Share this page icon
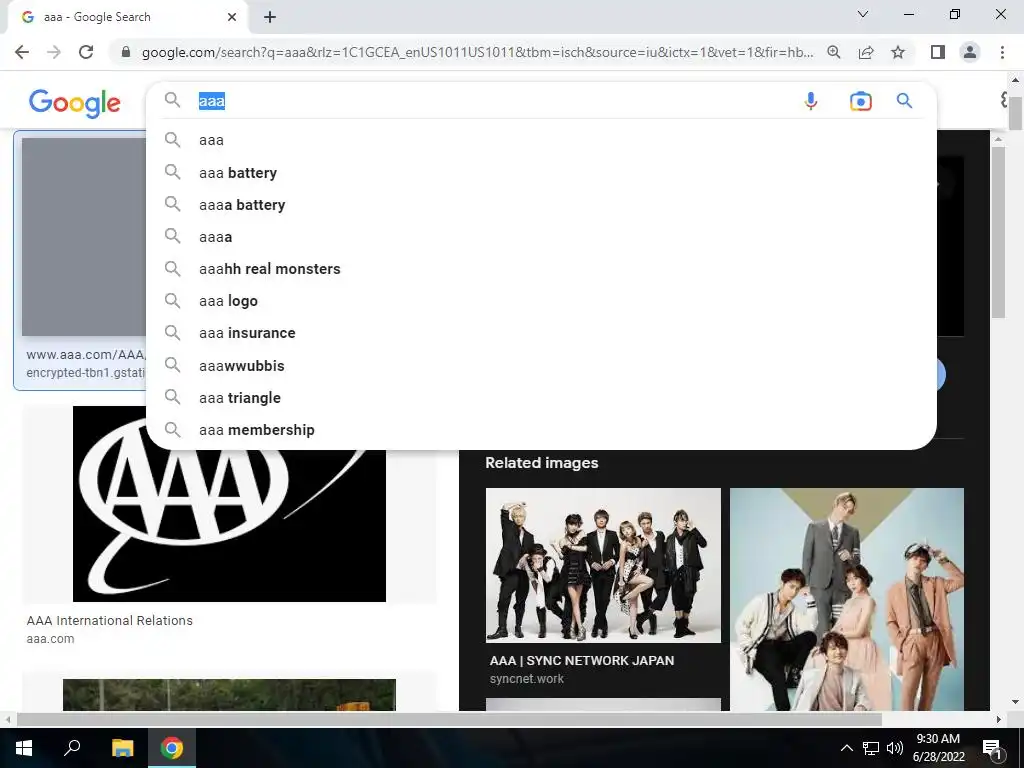The image size is (1024, 768). point(866,52)
